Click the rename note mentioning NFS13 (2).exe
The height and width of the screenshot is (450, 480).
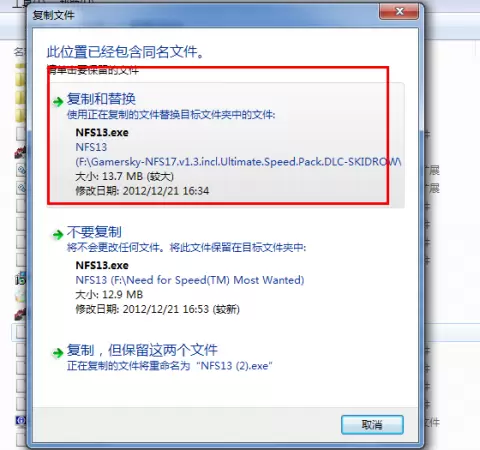[170, 366]
